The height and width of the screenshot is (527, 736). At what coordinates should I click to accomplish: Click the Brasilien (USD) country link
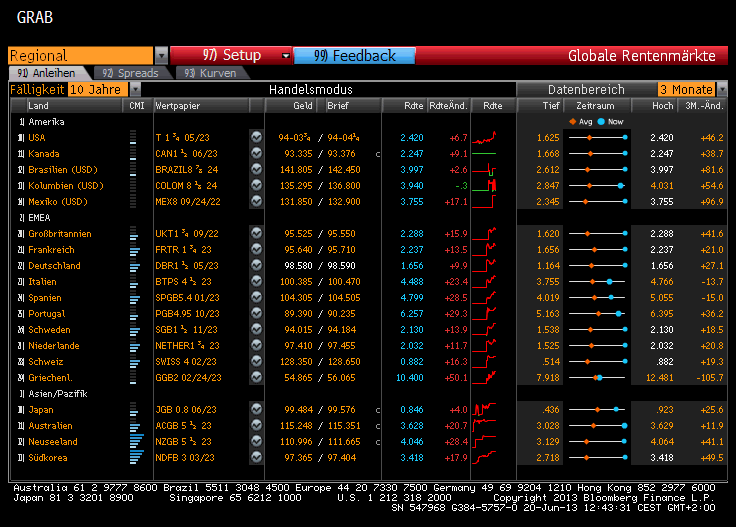coord(63,169)
